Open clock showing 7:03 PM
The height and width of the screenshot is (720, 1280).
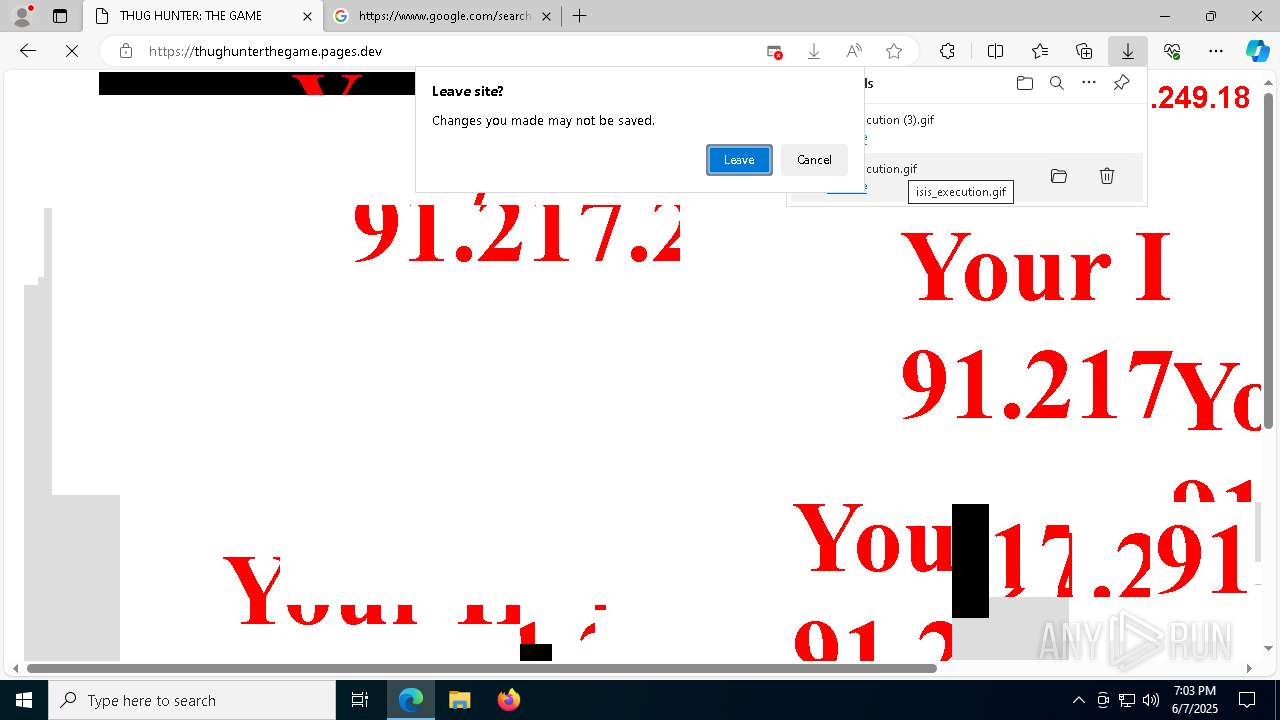click(1194, 700)
